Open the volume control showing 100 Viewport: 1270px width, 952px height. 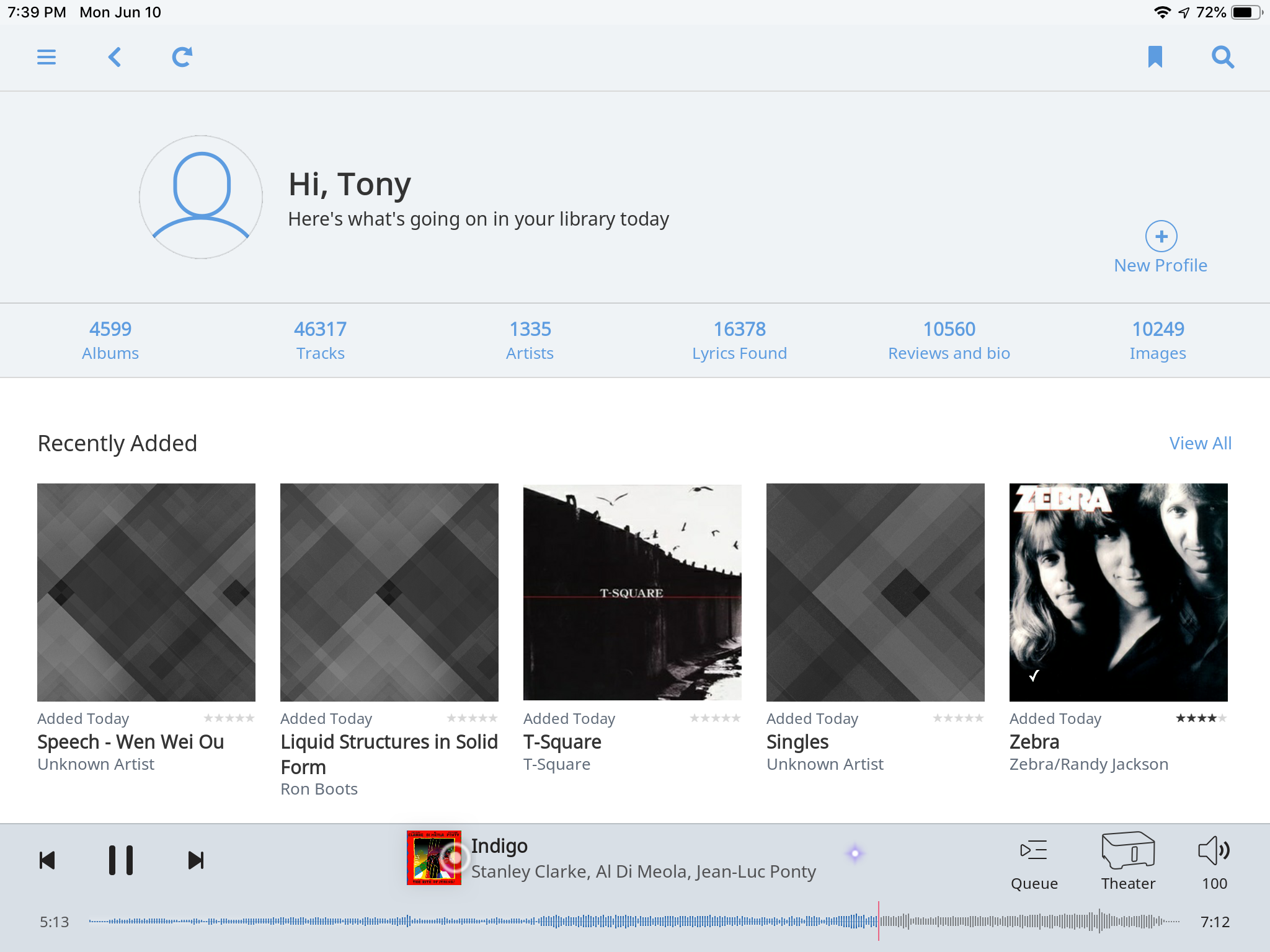click(x=1214, y=851)
